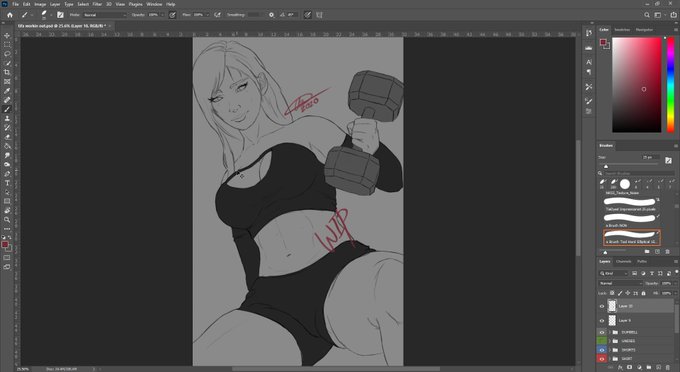Open the Brush Preset picker arrow
Viewport: 680px width, 372px height.
click(x=51, y=15)
